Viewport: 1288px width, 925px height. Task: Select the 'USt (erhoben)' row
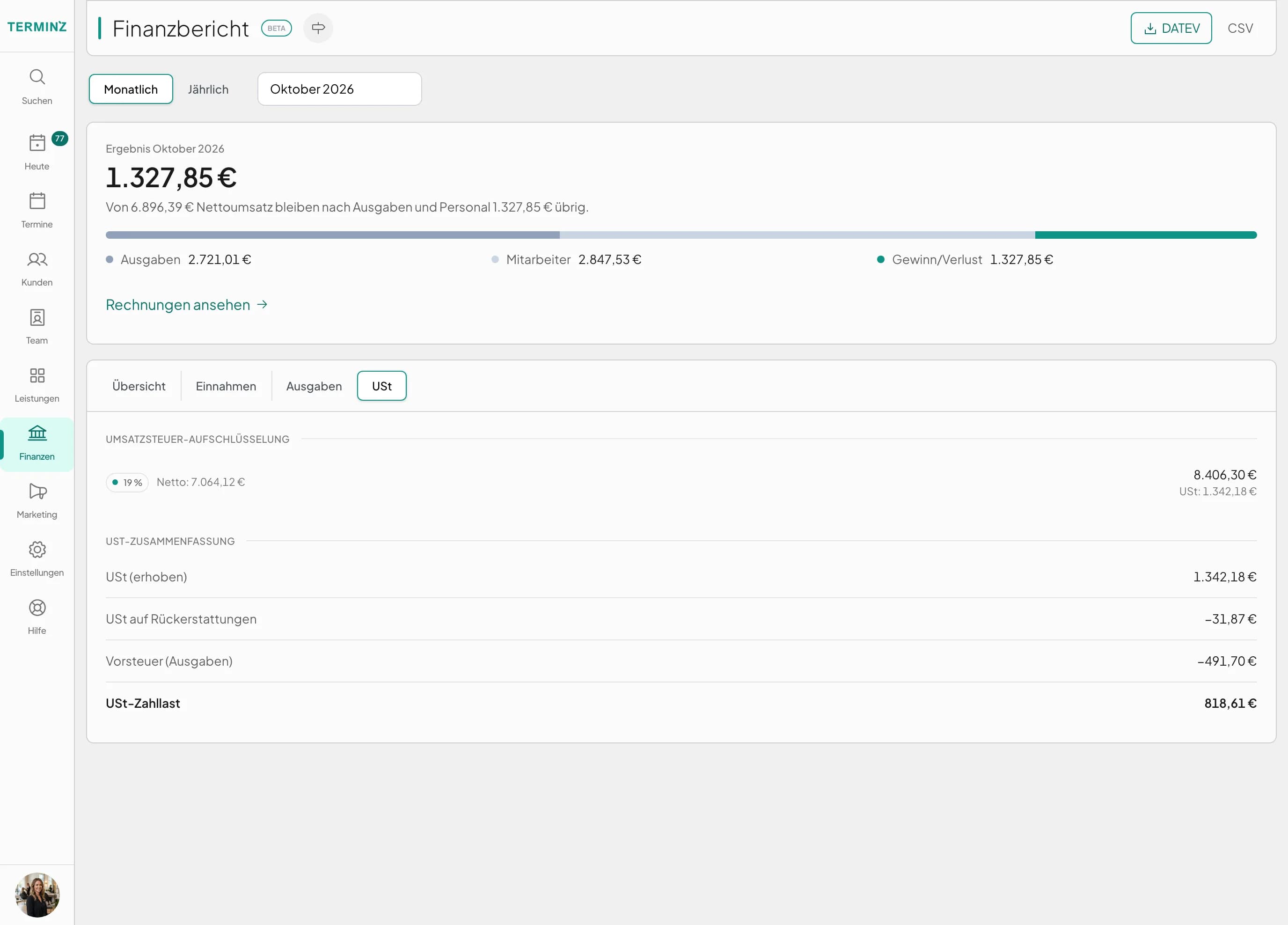point(681,577)
